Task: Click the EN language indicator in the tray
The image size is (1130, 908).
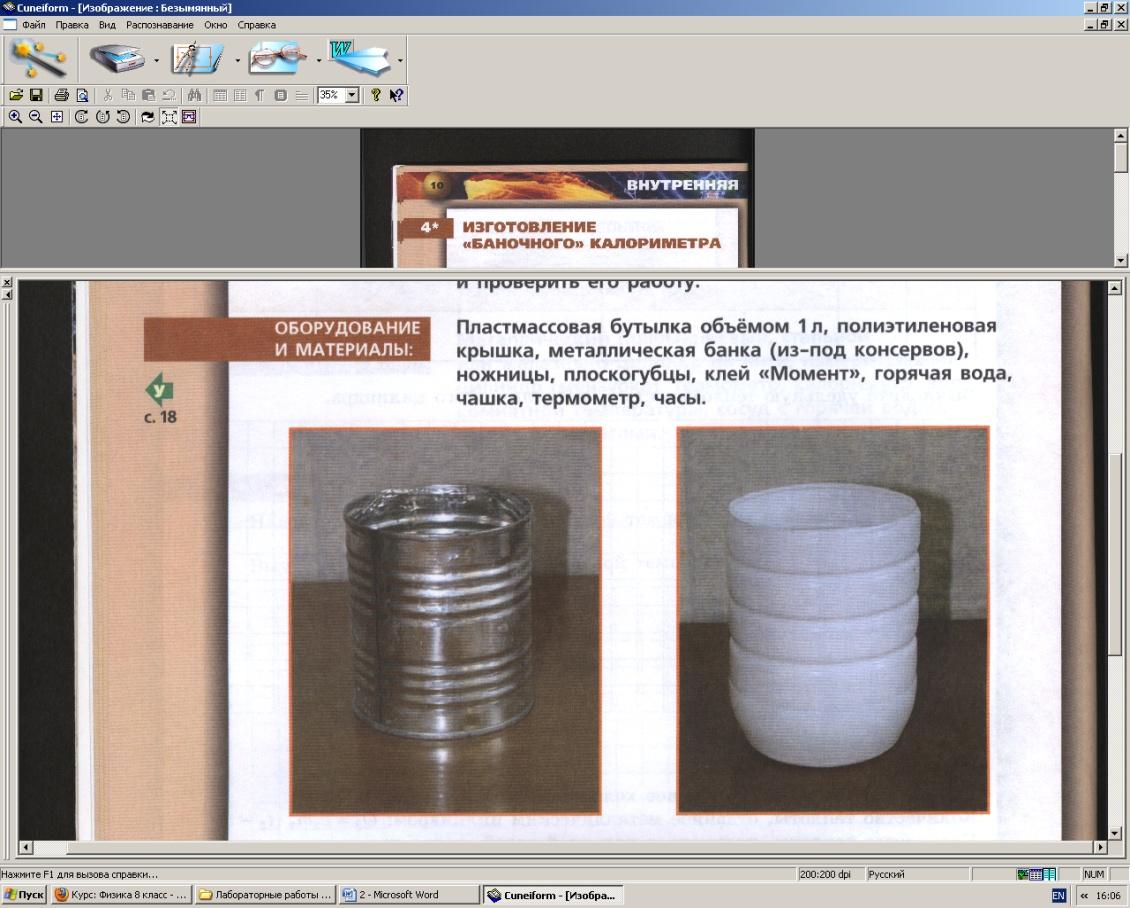Action: coord(1059,896)
